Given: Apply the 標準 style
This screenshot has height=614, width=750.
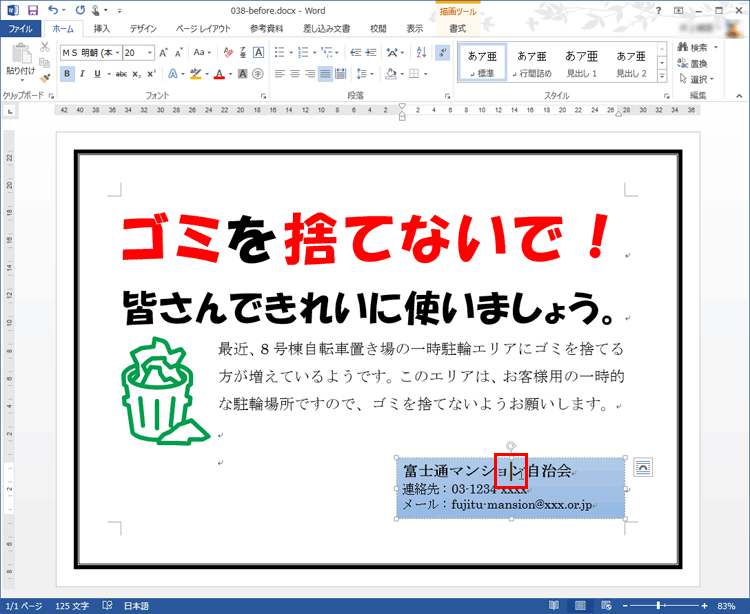Looking at the screenshot, I should [x=482, y=63].
